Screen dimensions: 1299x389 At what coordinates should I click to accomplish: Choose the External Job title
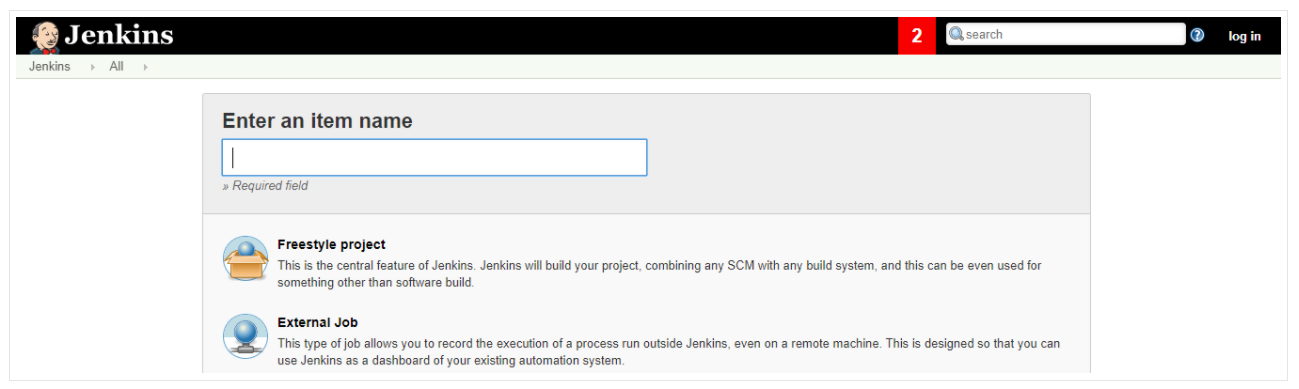(317, 322)
